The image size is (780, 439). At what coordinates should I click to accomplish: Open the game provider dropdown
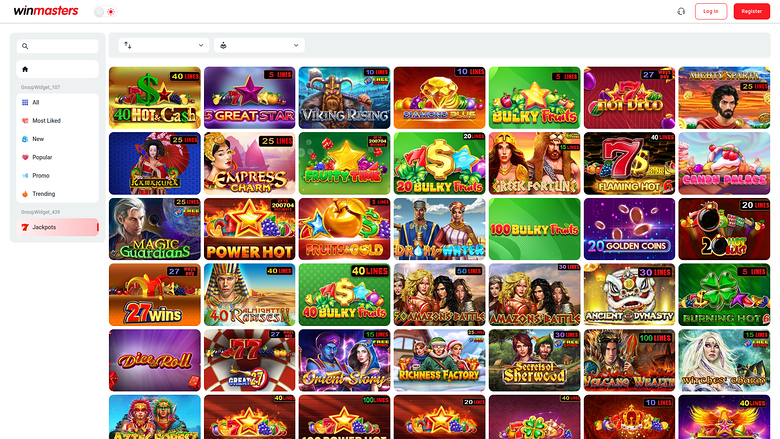pos(259,45)
